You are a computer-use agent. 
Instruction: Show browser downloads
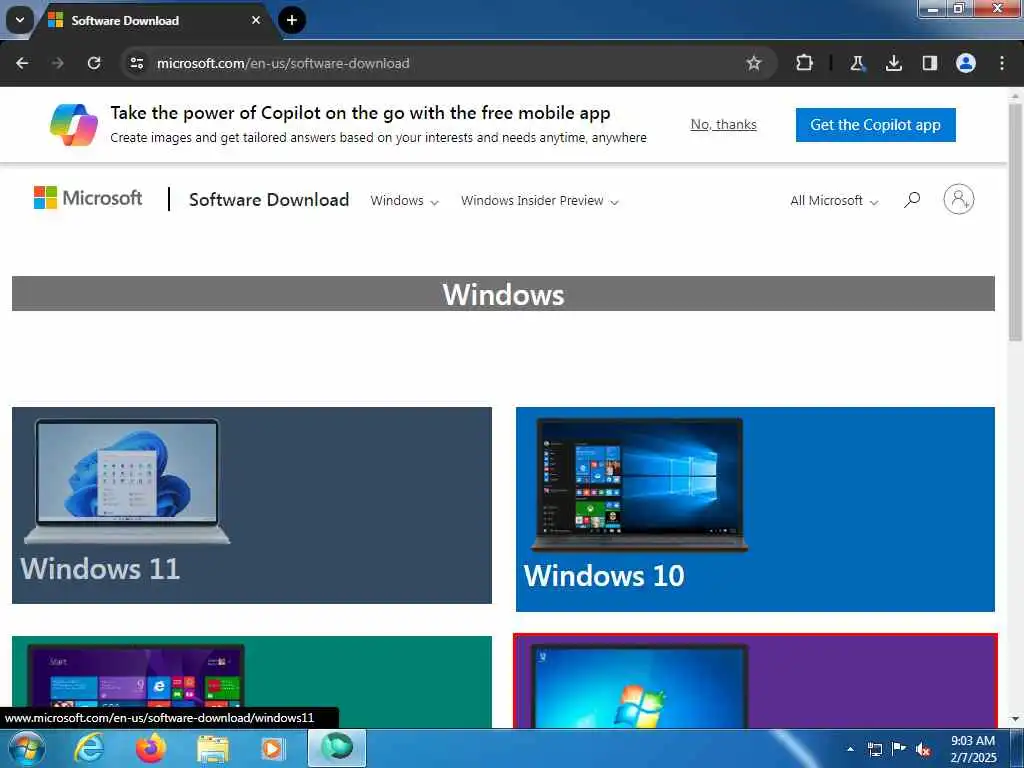(x=894, y=63)
